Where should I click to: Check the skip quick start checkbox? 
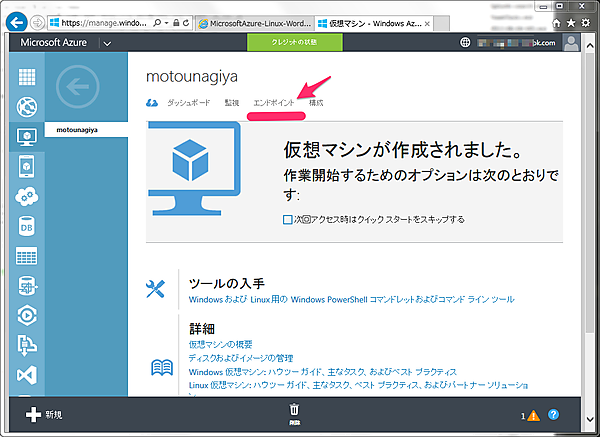pos(287,220)
